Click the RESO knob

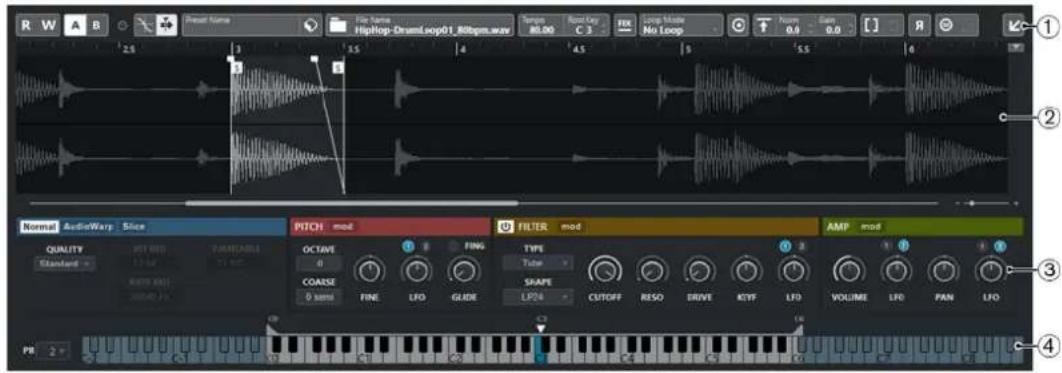click(652, 272)
